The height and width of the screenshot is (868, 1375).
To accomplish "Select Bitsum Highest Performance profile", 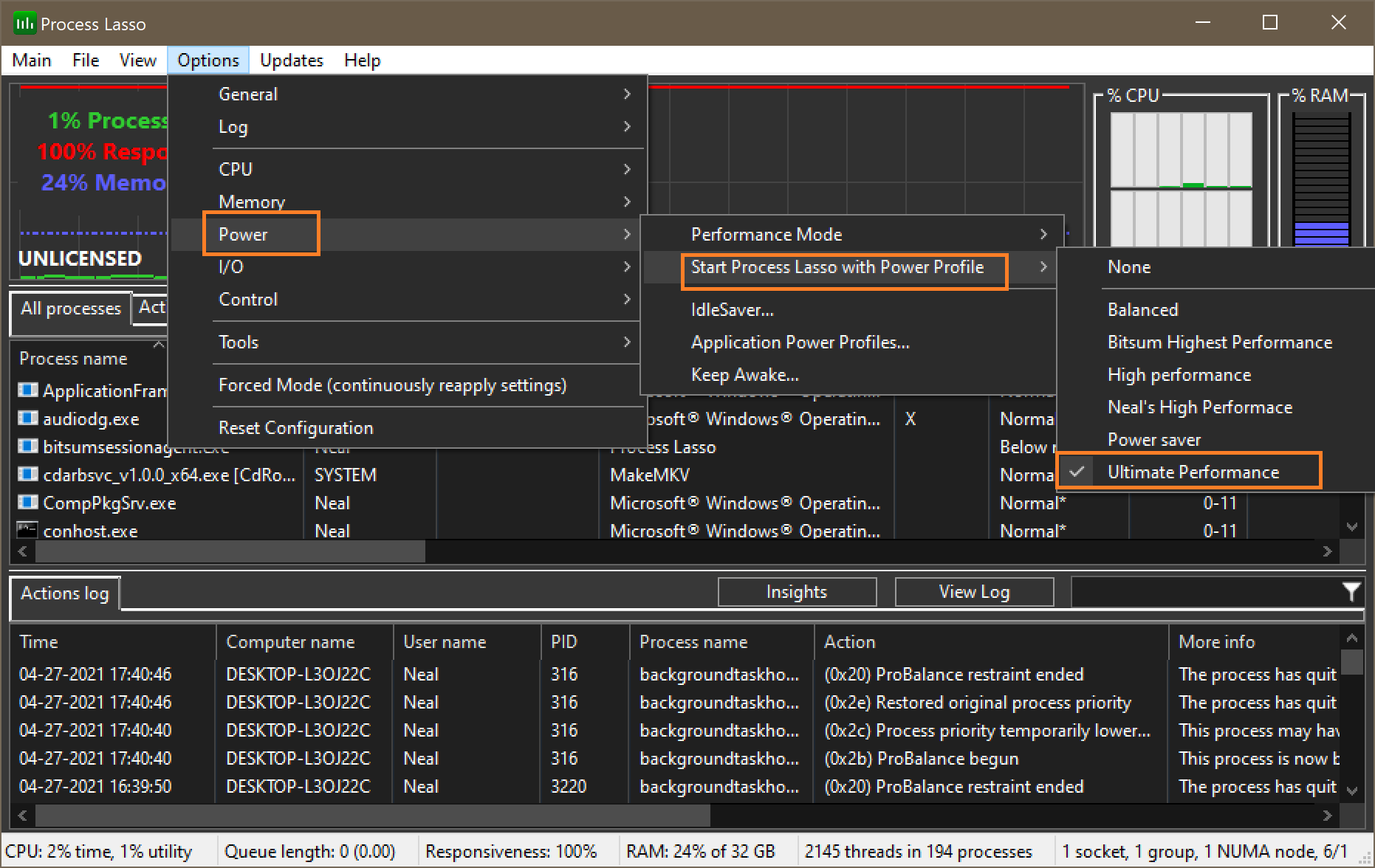I will coord(1216,342).
